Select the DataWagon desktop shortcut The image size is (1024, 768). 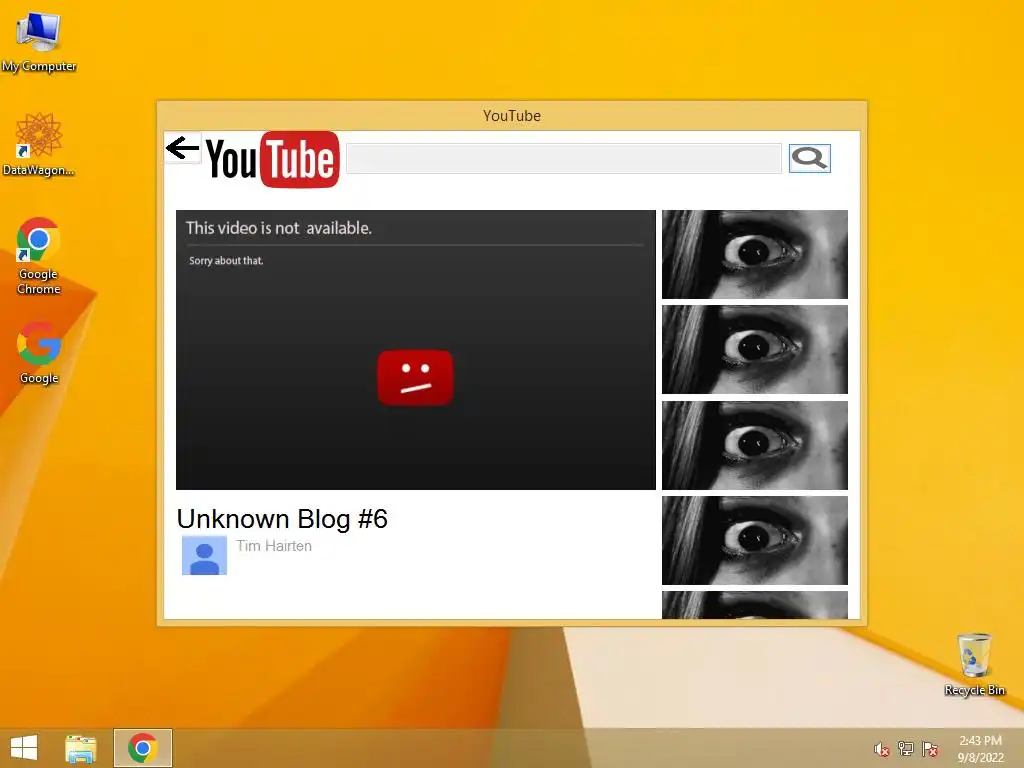pos(39,144)
